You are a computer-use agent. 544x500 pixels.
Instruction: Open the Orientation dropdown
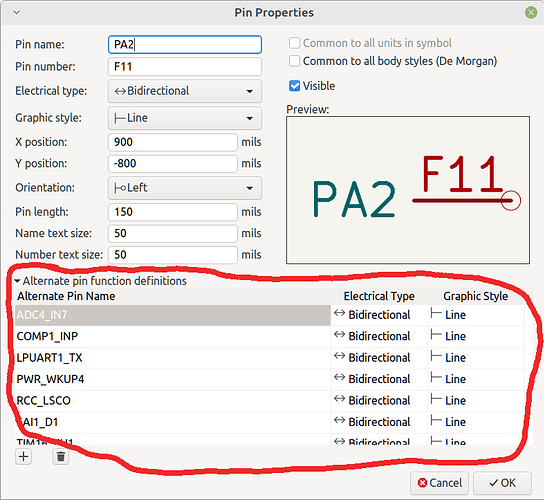pos(185,188)
